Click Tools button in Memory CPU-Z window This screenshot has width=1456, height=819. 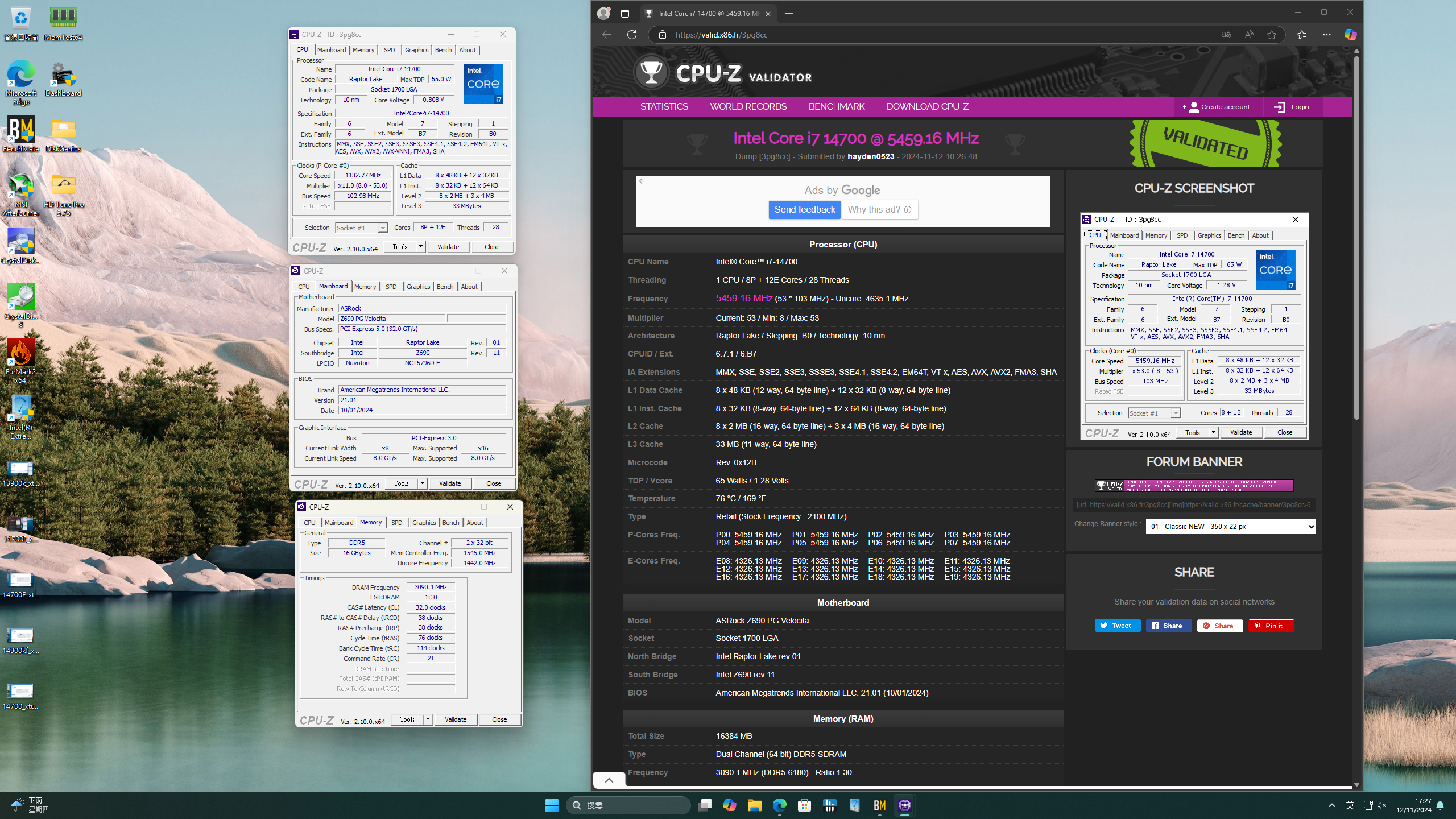point(407,719)
